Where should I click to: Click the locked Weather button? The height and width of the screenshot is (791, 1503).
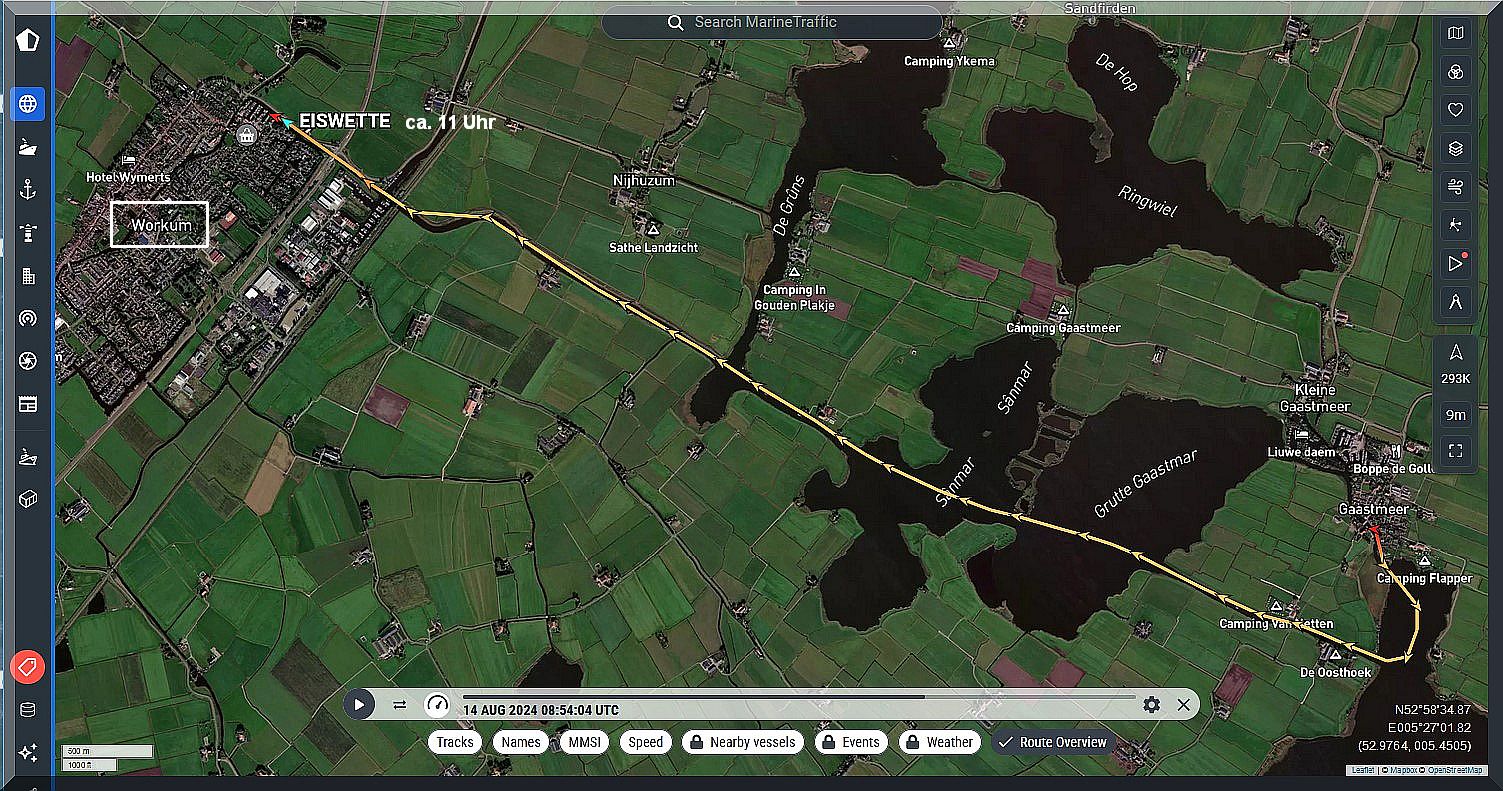click(938, 742)
